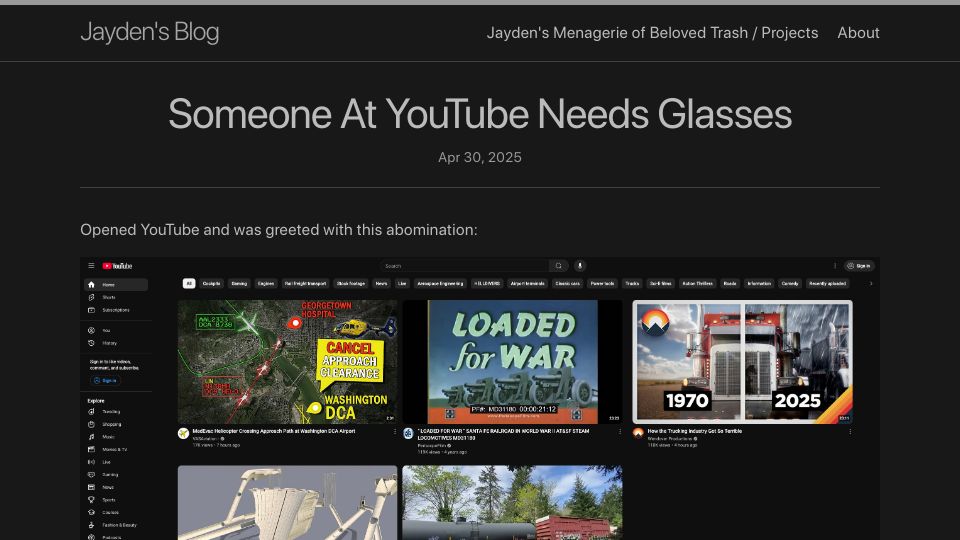
Task: Open Live in the Explore sidebar section
Action: coord(116,462)
